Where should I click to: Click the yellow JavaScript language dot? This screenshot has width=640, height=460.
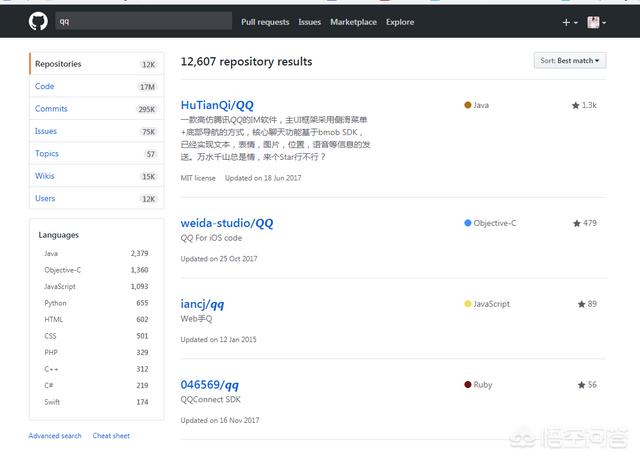click(x=468, y=304)
